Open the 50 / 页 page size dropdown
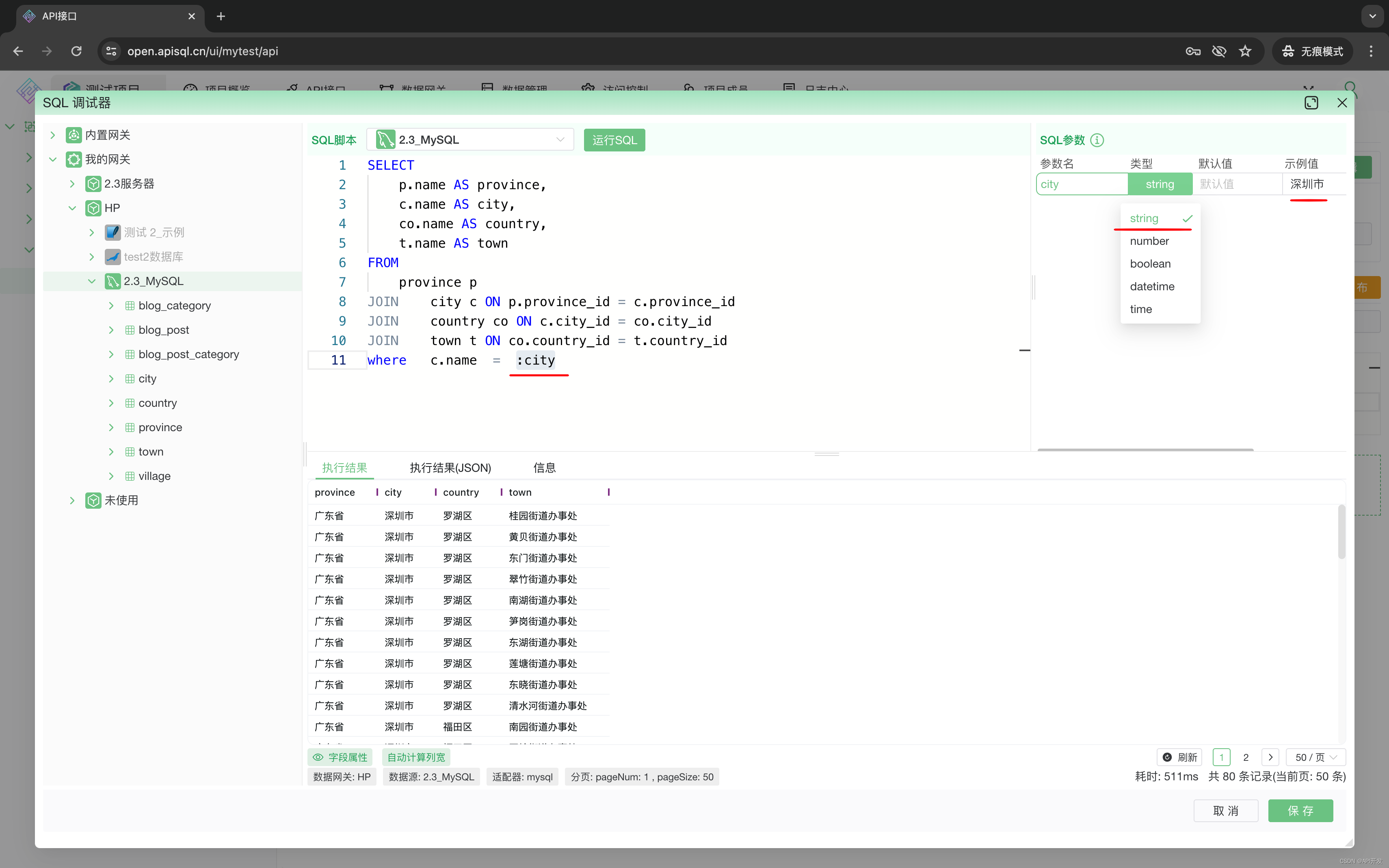This screenshot has width=1389, height=868. (x=1315, y=757)
